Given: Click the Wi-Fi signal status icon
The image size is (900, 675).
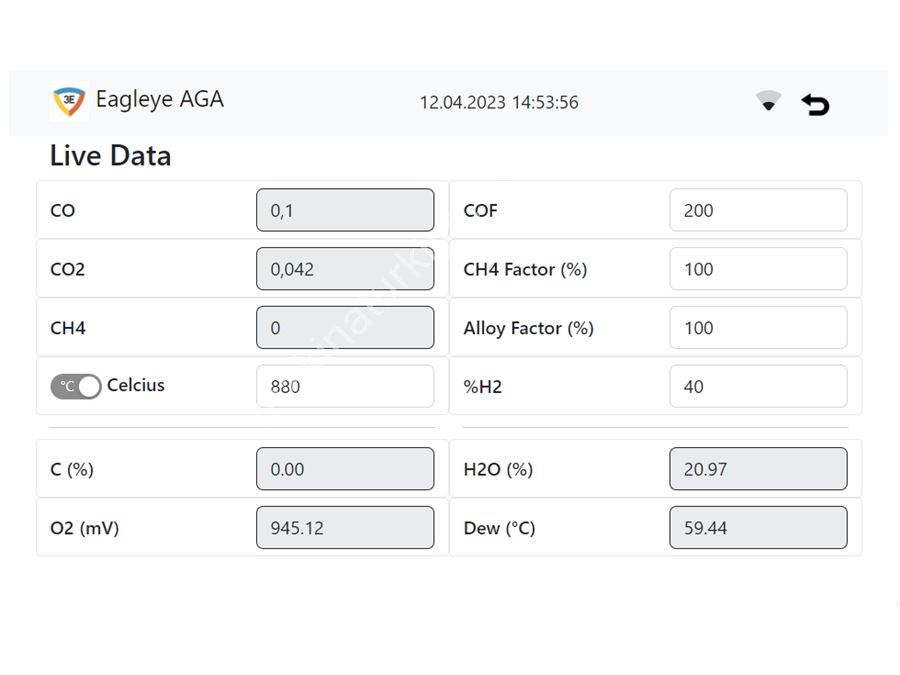Looking at the screenshot, I should point(768,101).
